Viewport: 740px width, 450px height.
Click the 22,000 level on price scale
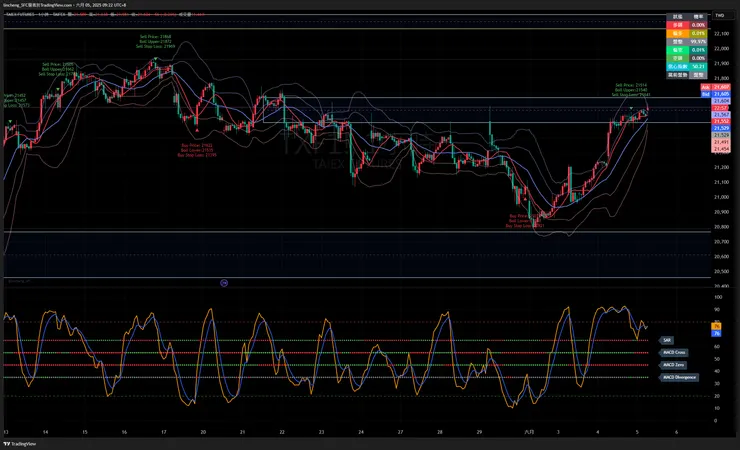722,49
